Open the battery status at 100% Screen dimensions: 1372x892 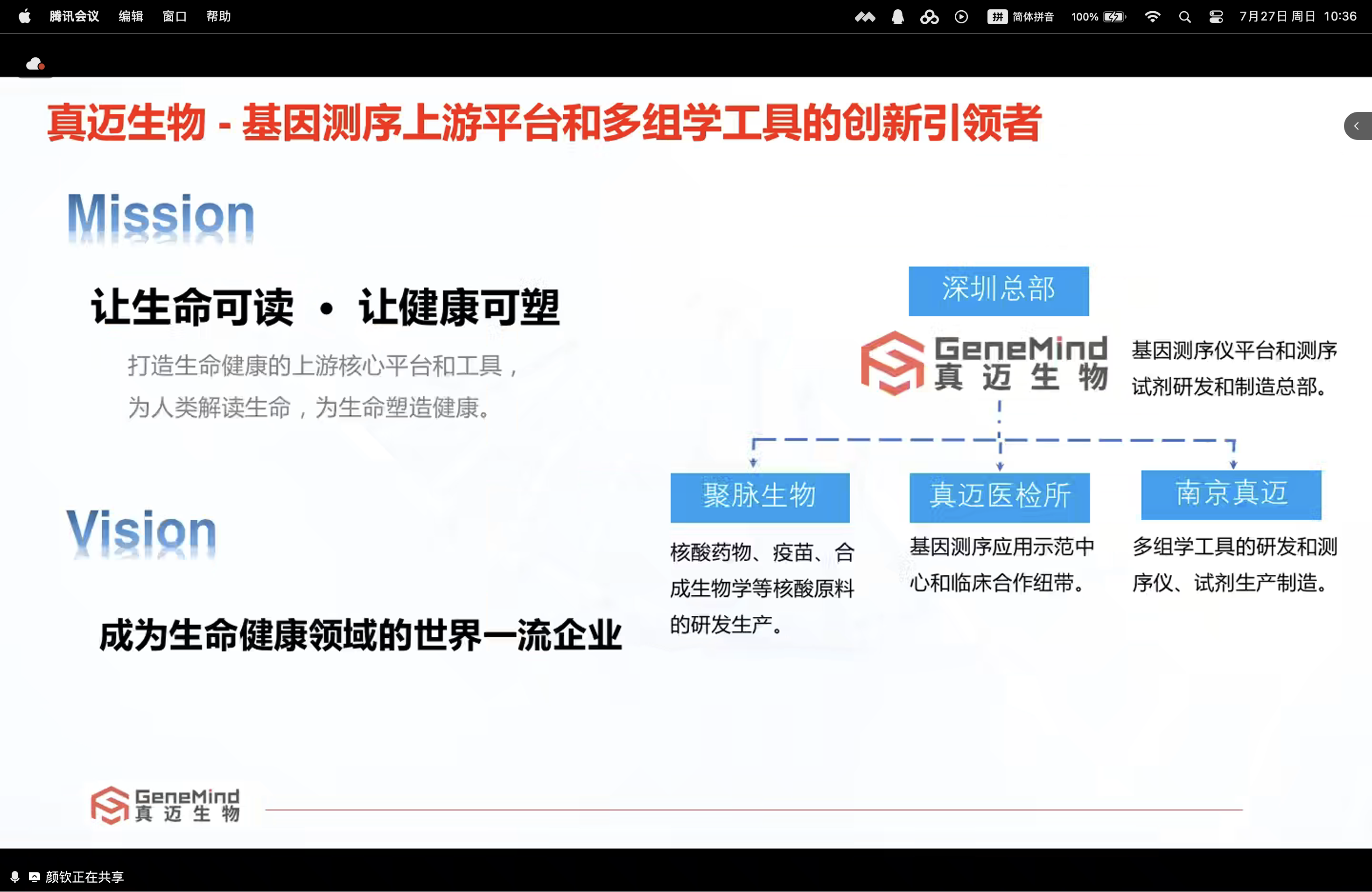[x=1098, y=17]
